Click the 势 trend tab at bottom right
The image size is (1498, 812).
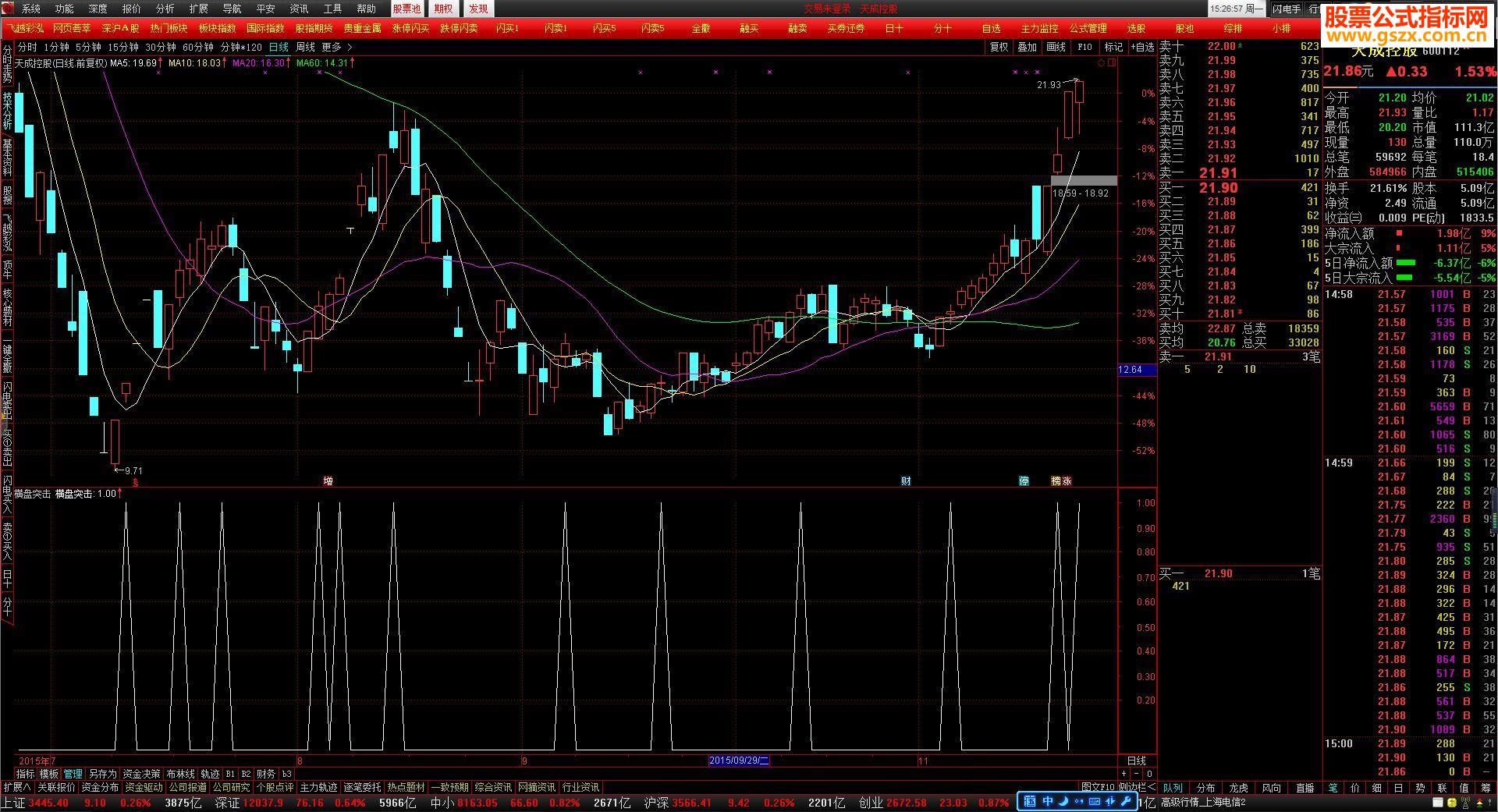(x=1420, y=788)
